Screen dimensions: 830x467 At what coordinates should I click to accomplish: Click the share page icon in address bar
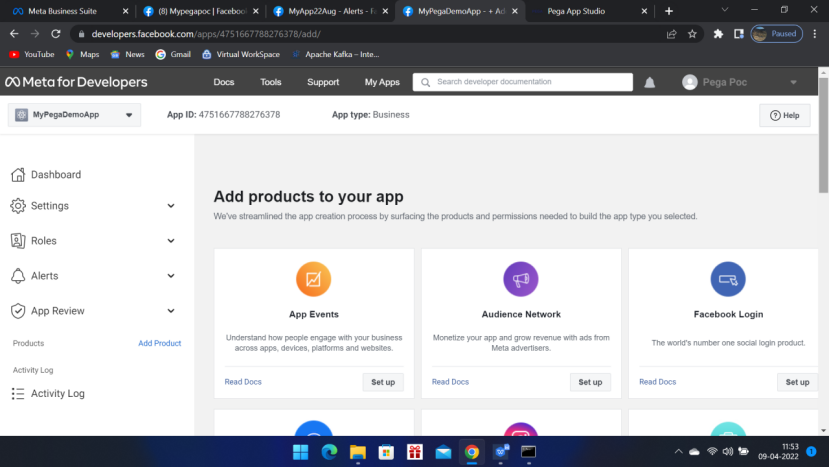671,34
